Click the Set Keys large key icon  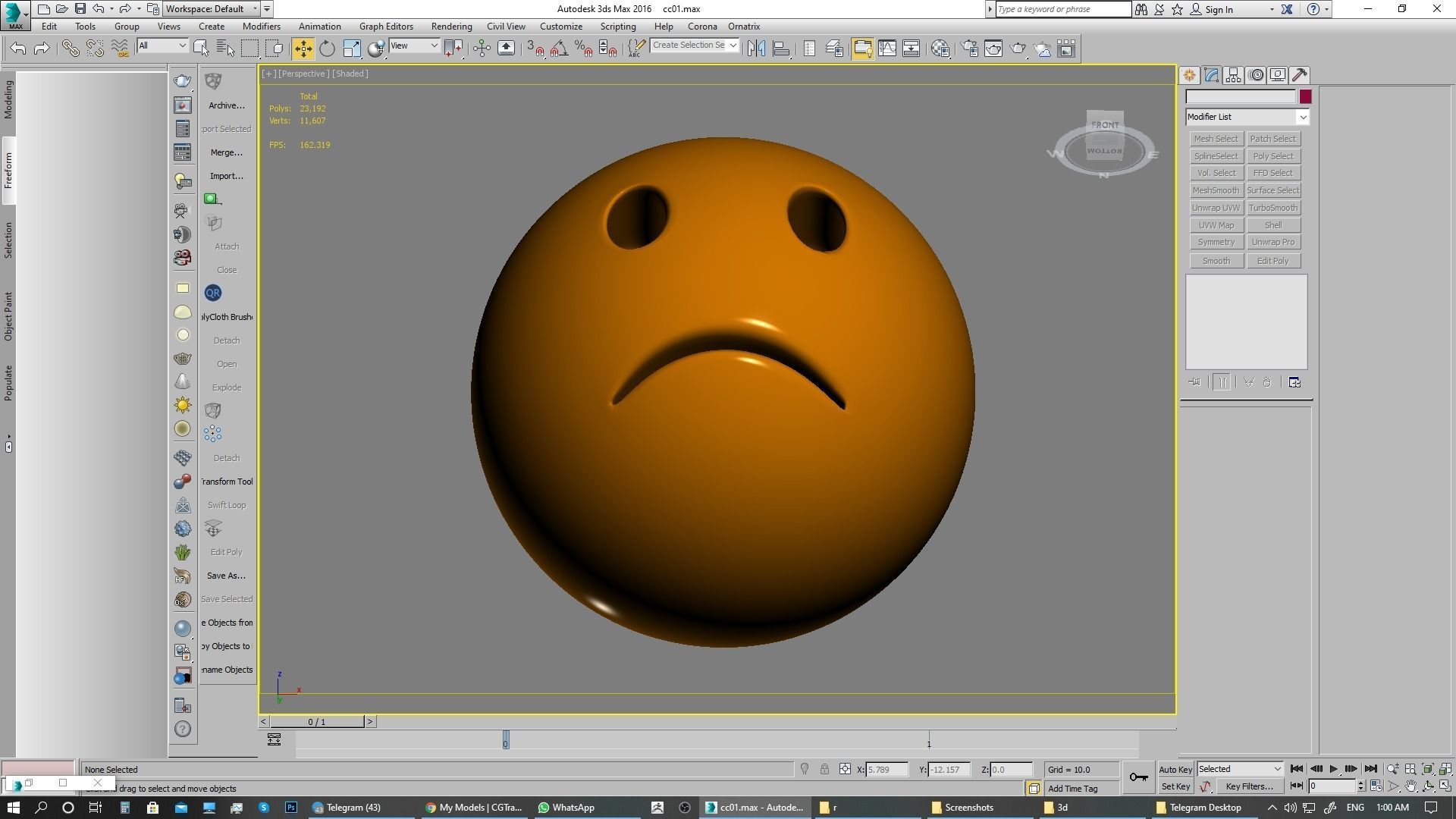pyautogui.click(x=1138, y=777)
